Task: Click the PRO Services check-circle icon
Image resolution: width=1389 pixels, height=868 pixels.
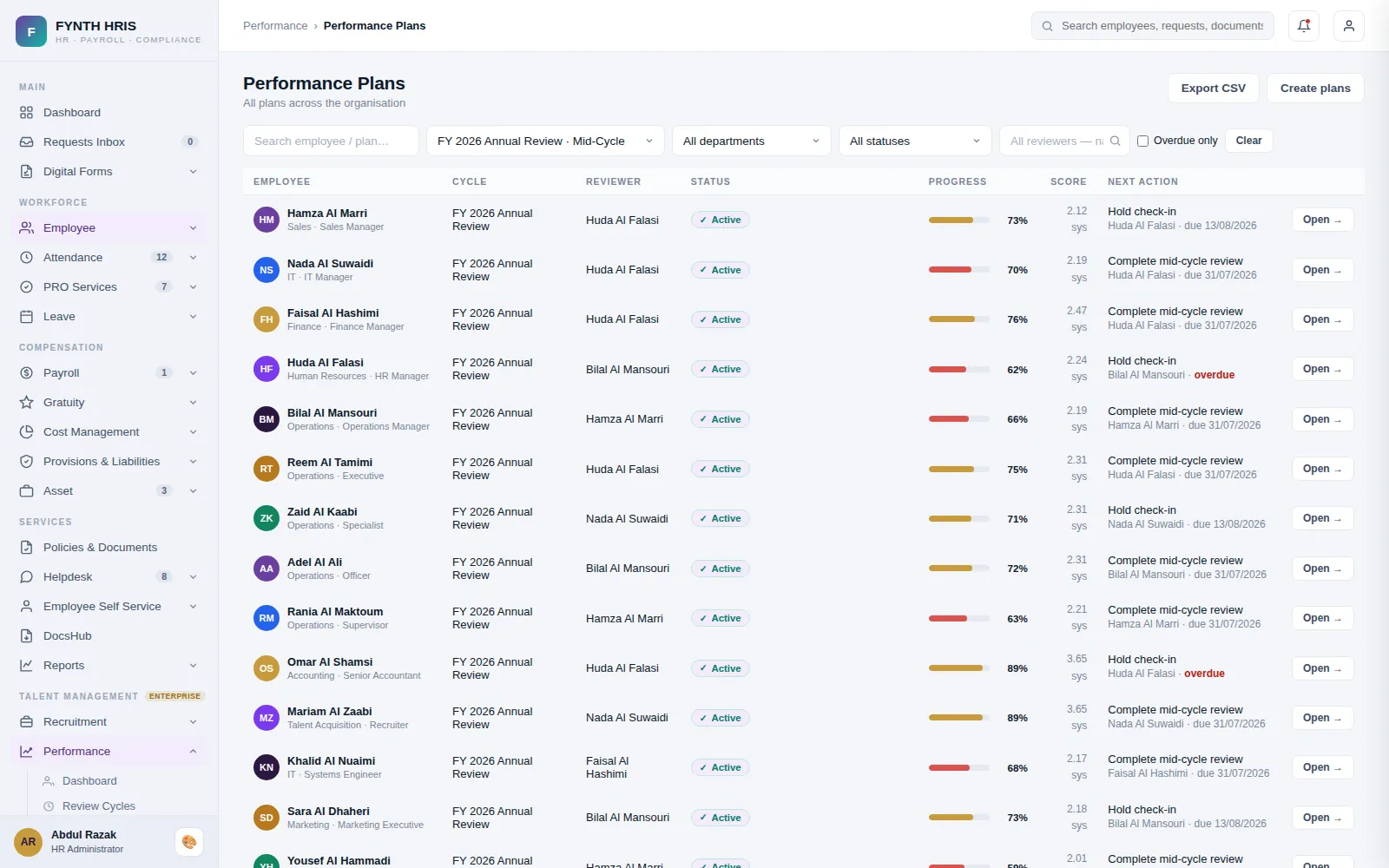Action: (27, 287)
